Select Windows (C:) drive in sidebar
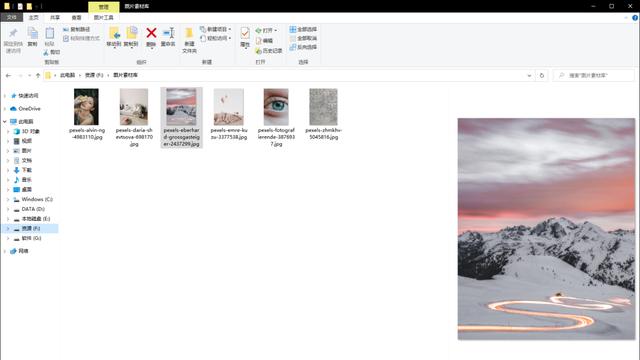Image resolution: width=640 pixels, height=360 pixels. pos(37,200)
